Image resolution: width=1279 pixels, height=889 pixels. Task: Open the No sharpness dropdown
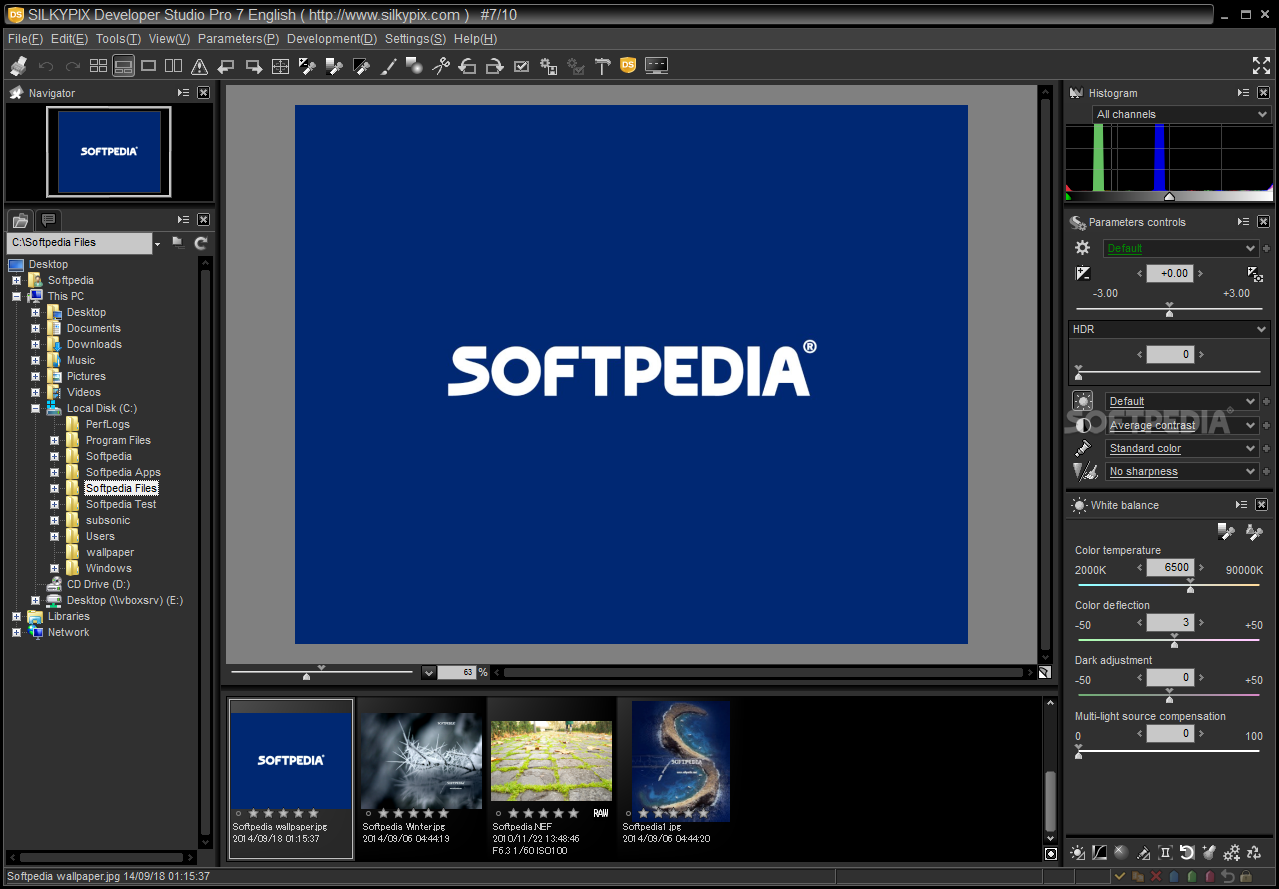[x=1181, y=471]
